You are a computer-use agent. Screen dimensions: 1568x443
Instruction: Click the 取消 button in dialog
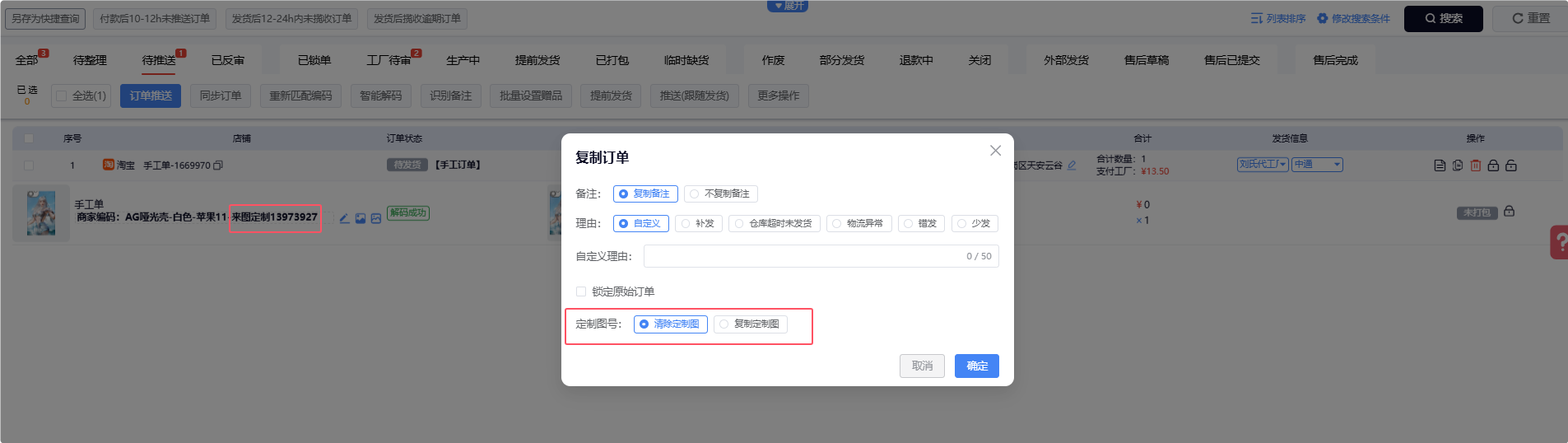pos(922,366)
